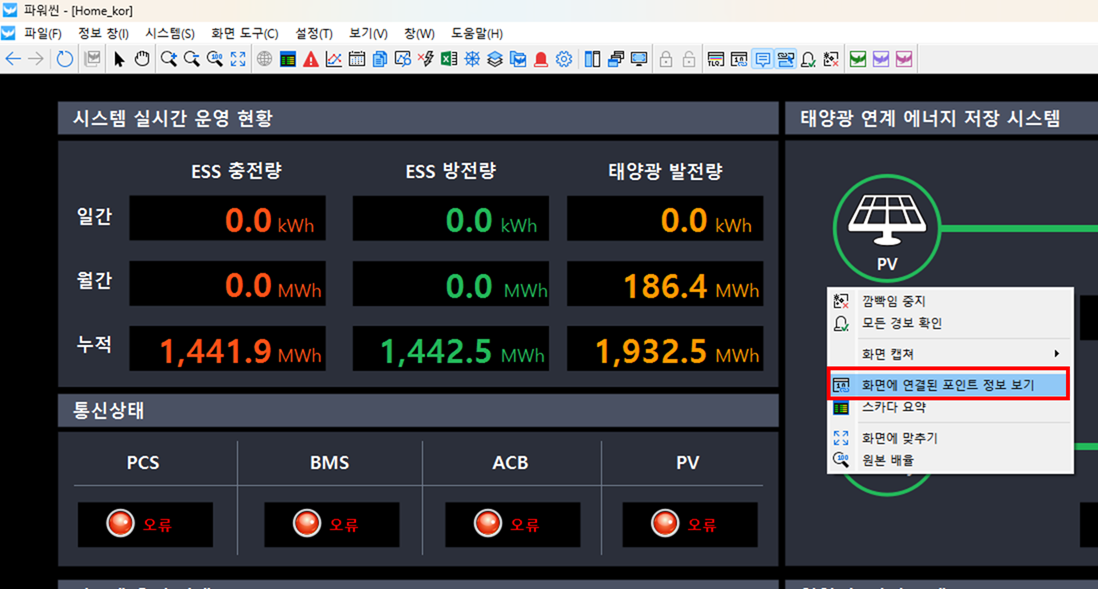Click the refresh icon in the toolbar
The width and height of the screenshot is (1098, 589).
point(65,59)
